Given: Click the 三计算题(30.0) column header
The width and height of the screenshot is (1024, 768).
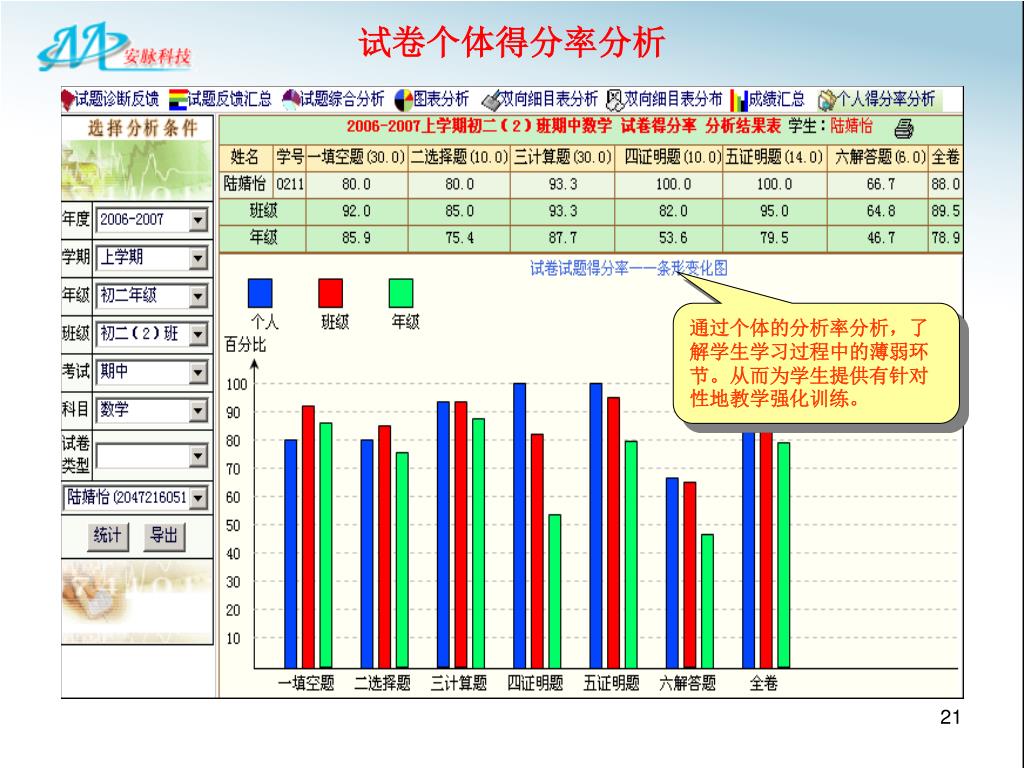Looking at the screenshot, I should (562, 157).
